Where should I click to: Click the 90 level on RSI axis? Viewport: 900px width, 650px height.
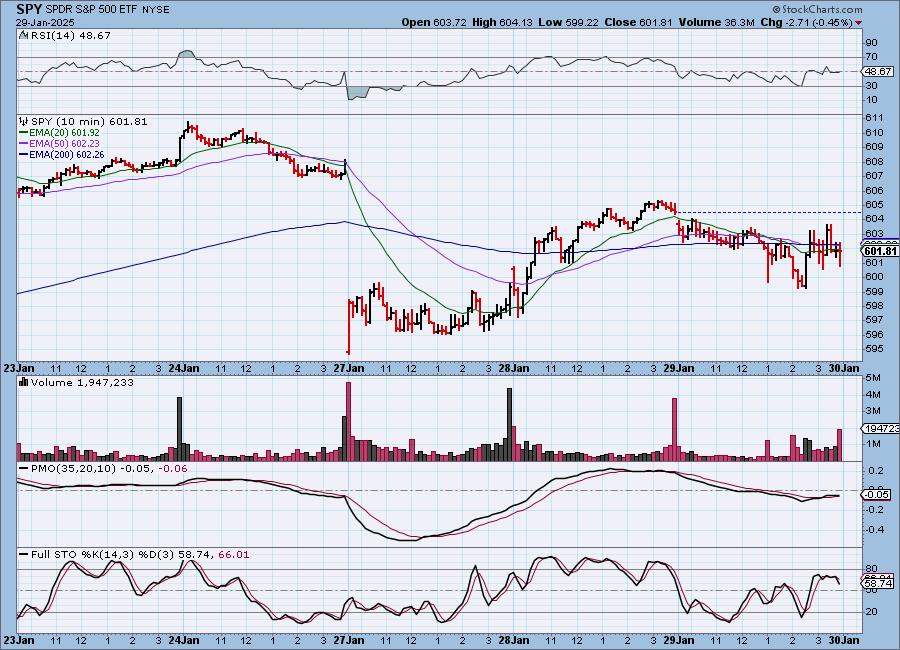tap(872, 42)
